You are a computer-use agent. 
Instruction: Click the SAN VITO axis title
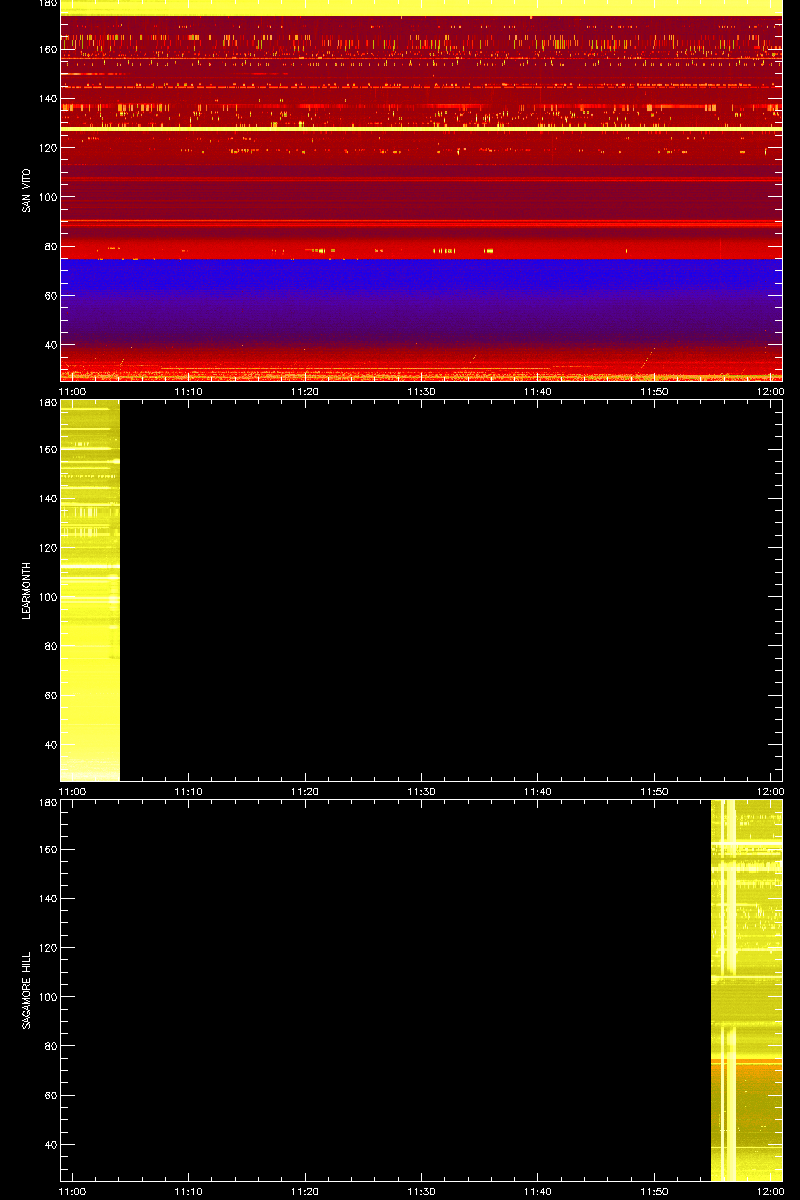tap(26, 190)
